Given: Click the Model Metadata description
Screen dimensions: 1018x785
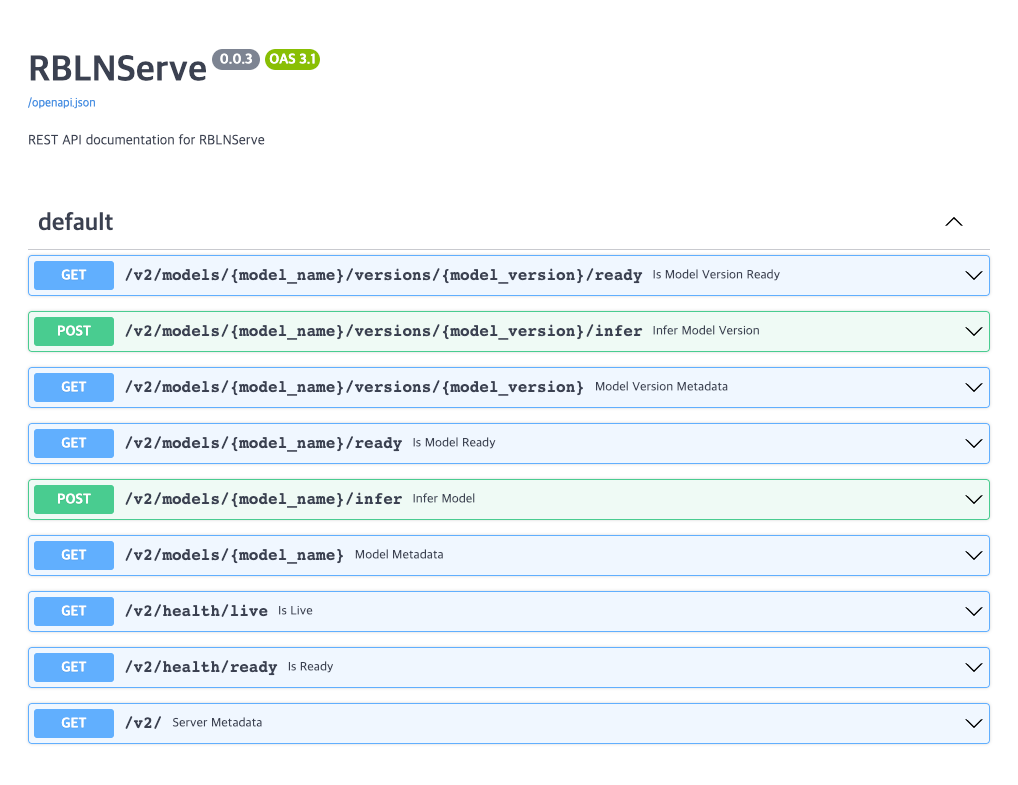Looking at the screenshot, I should 399,554.
